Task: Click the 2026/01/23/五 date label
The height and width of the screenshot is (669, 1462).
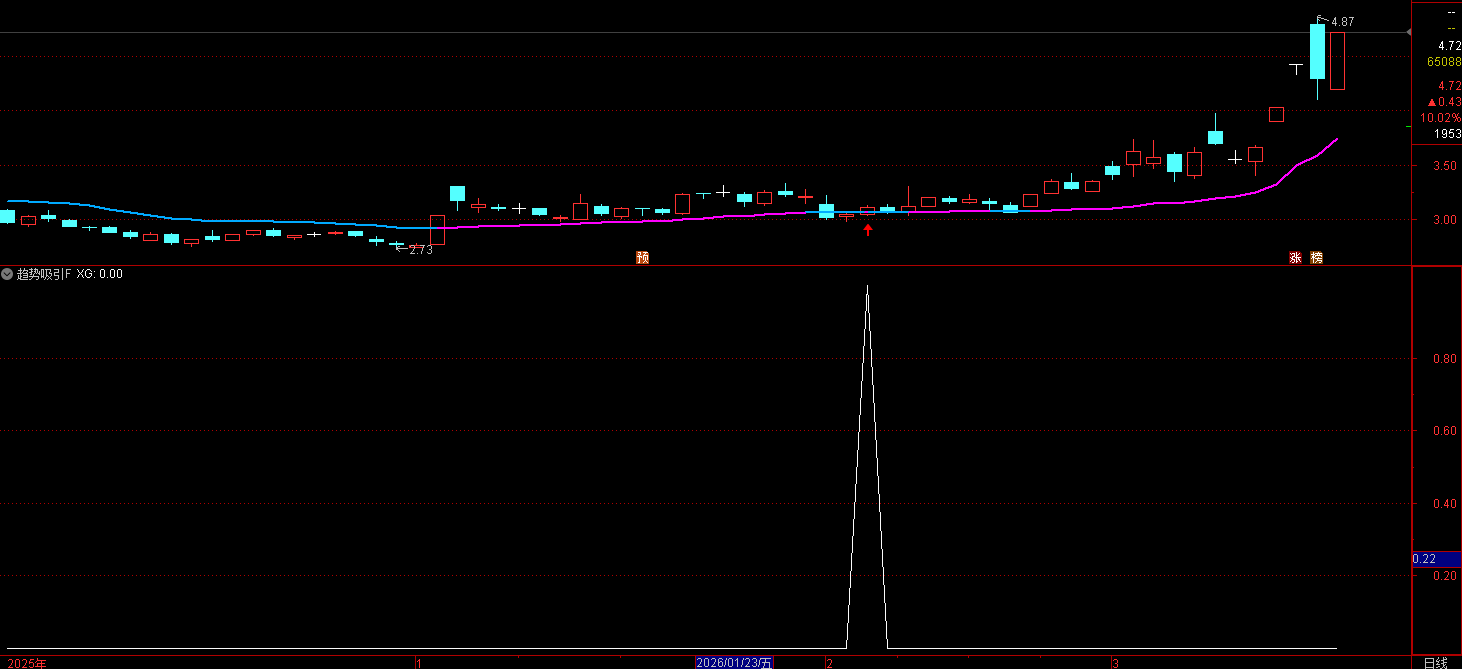Action: (735, 662)
